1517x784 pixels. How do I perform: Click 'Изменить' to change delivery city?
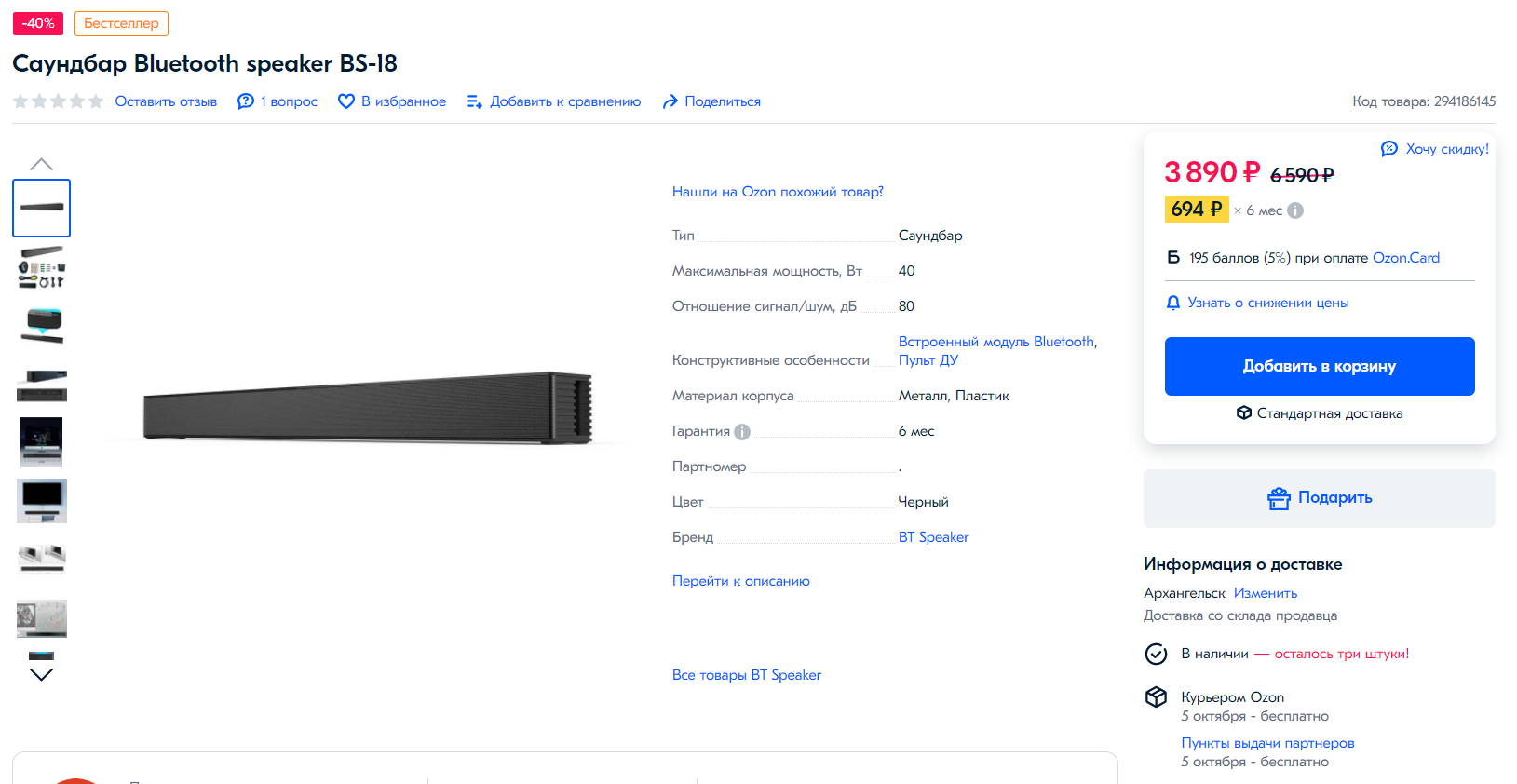[1265, 593]
